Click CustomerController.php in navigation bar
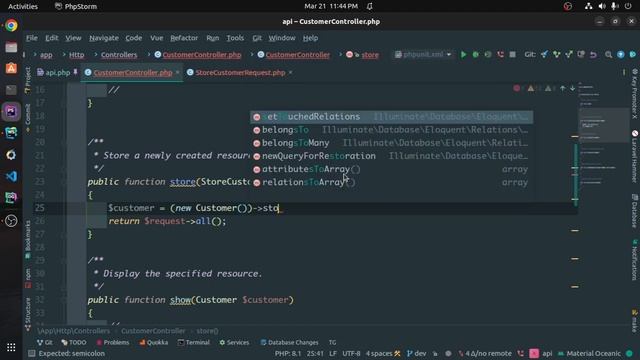This screenshot has height=360, width=640. point(198,55)
